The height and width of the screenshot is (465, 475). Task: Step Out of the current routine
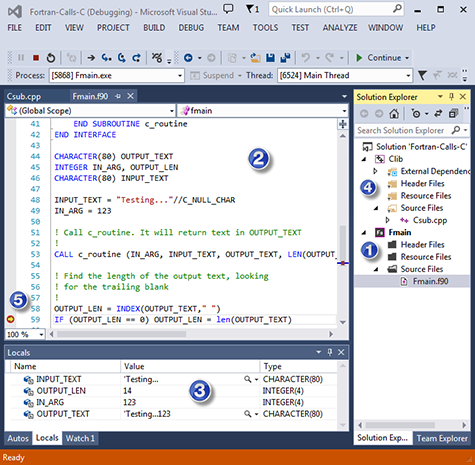pos(136,58)
